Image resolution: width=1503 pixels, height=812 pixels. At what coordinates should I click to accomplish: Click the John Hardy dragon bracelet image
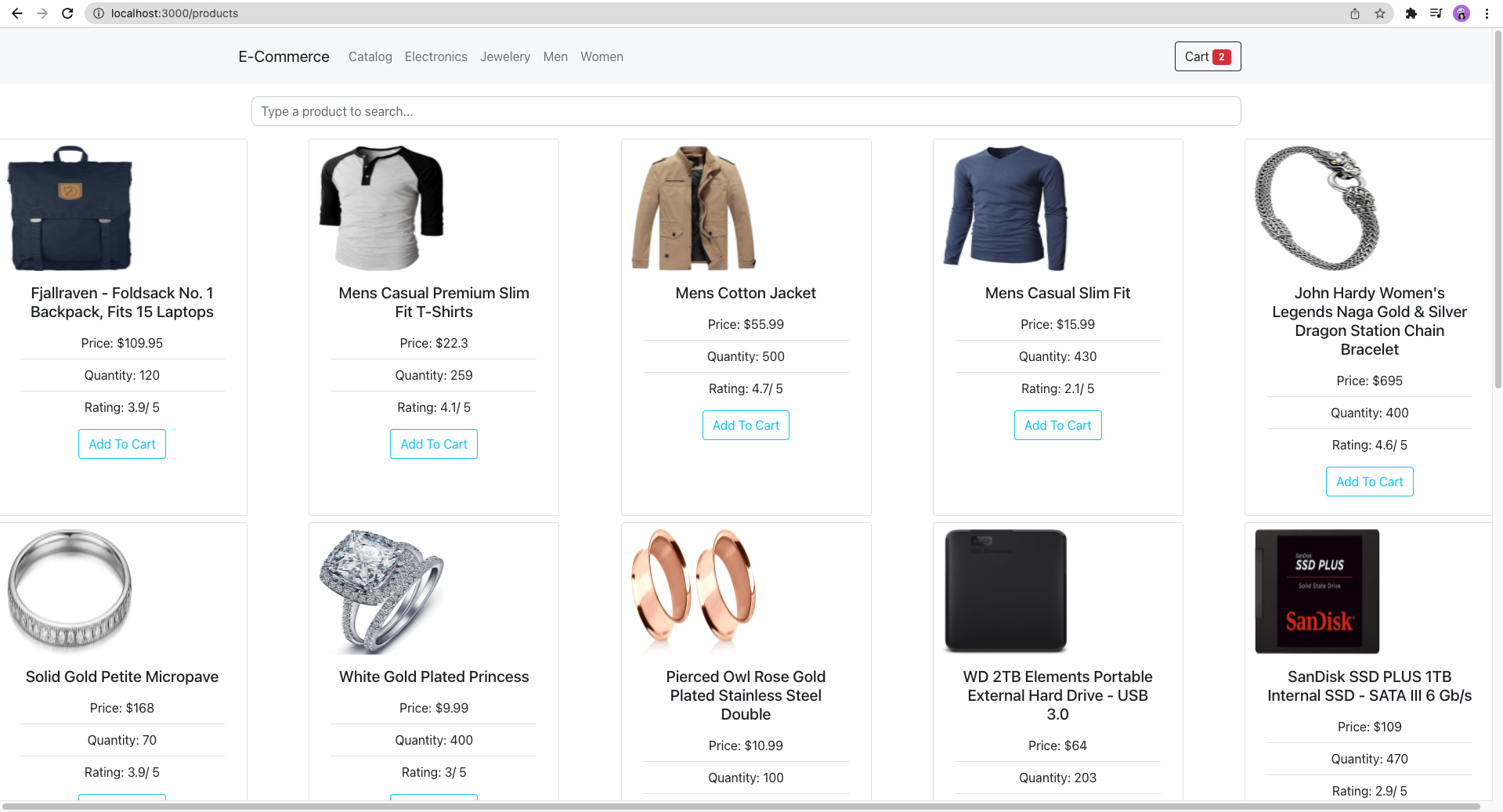point(1317,208)
